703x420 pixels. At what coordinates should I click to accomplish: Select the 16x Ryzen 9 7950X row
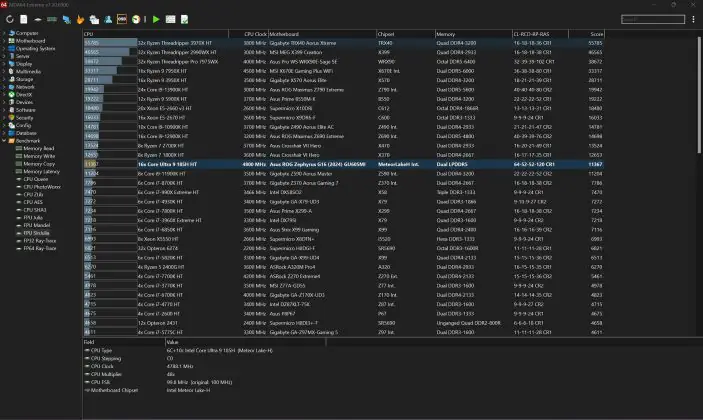344,71
